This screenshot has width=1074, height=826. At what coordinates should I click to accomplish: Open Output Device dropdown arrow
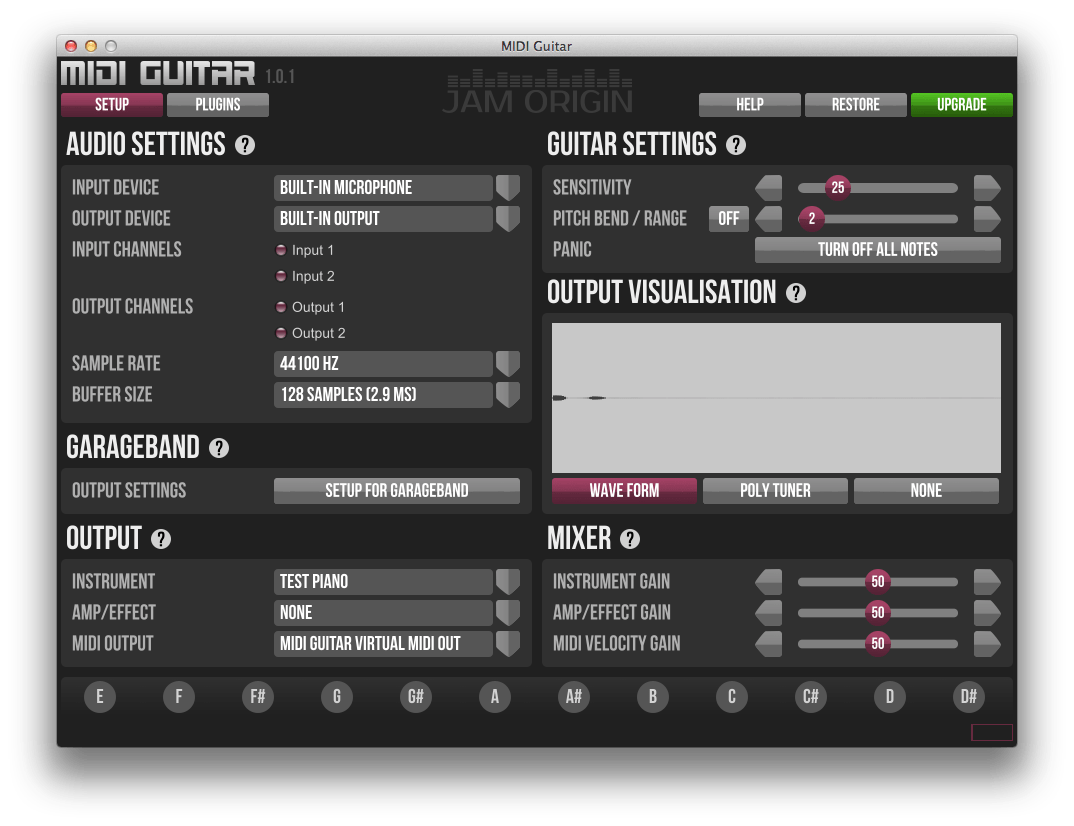tap(508, 219)
